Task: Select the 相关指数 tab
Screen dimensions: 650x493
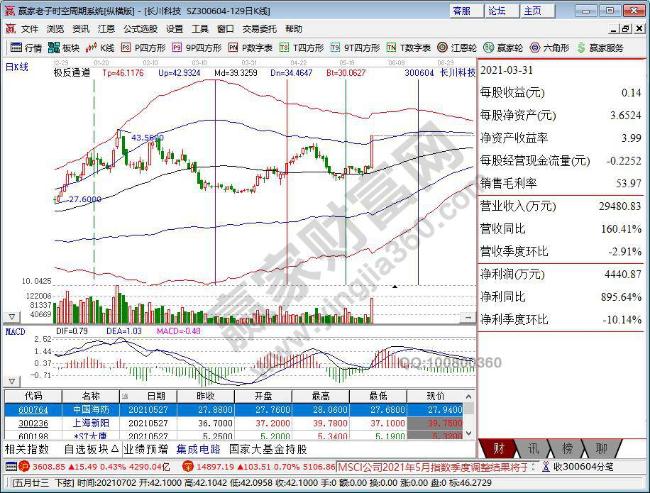Action: (x=27, y=449)
